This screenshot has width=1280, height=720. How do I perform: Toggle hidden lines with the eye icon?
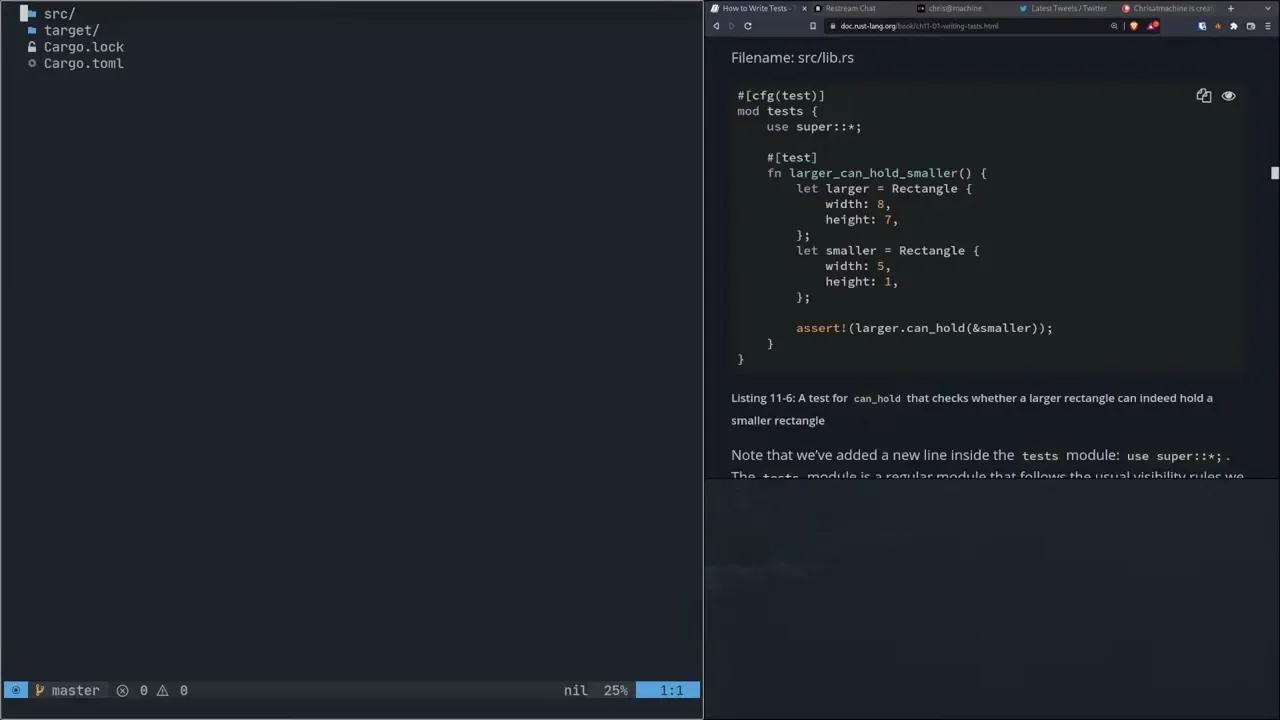[1228, 96]
